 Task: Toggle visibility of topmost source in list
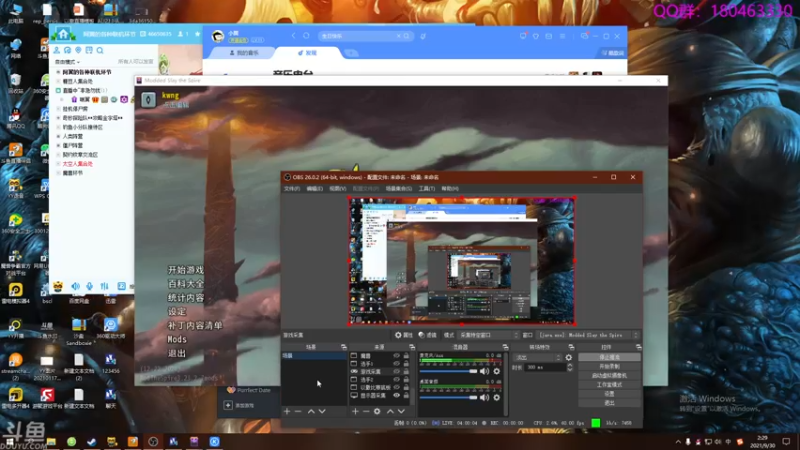coord(396,356)
